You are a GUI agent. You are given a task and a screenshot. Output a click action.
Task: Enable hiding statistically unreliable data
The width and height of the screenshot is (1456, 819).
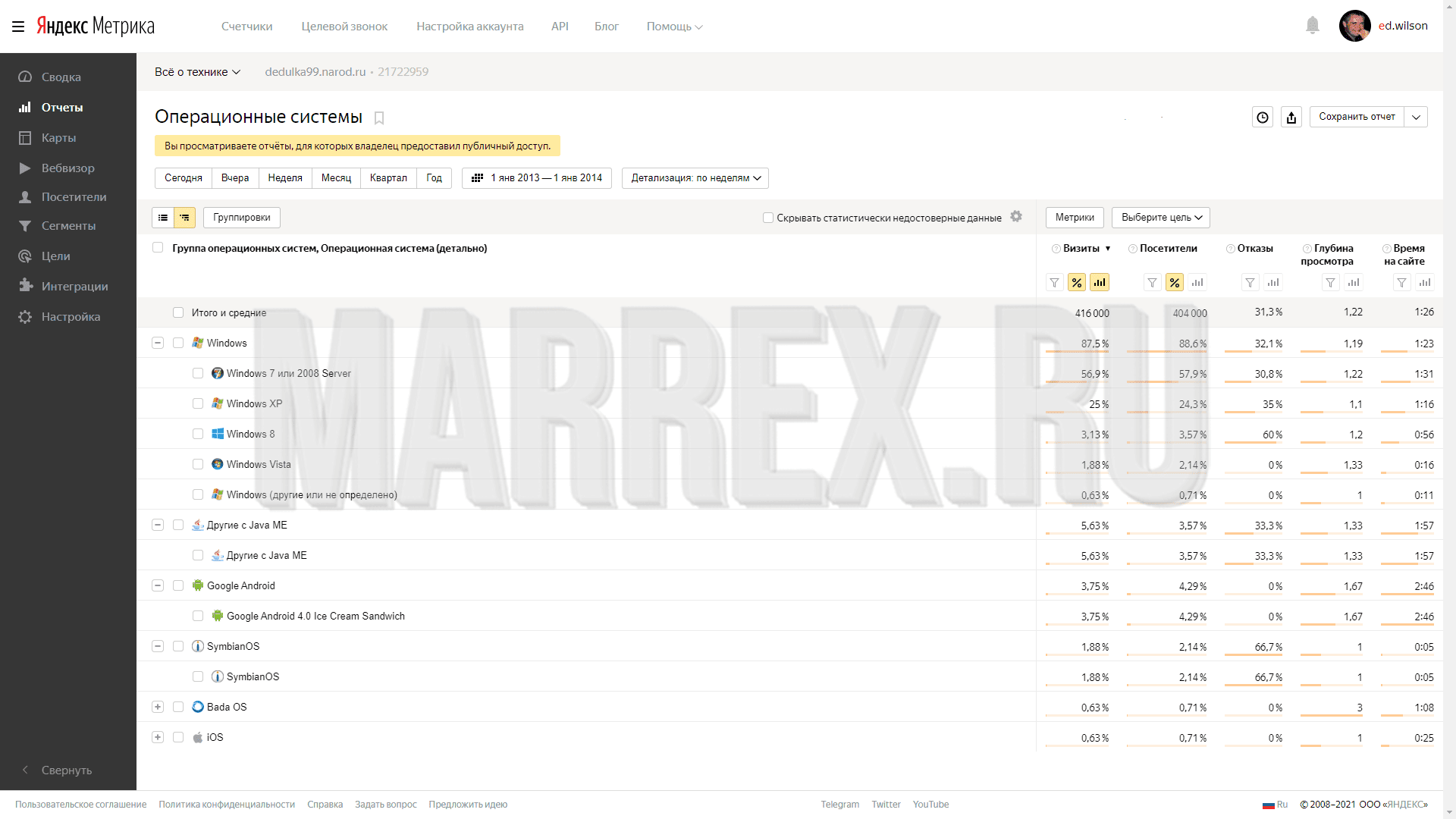(768, 218)
